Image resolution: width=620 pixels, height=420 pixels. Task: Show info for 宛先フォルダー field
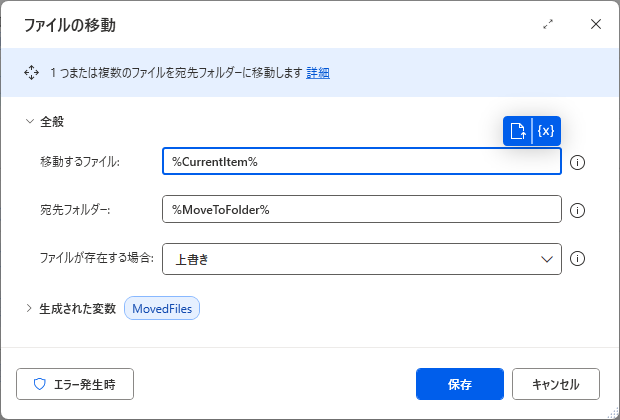click(577, 210)
